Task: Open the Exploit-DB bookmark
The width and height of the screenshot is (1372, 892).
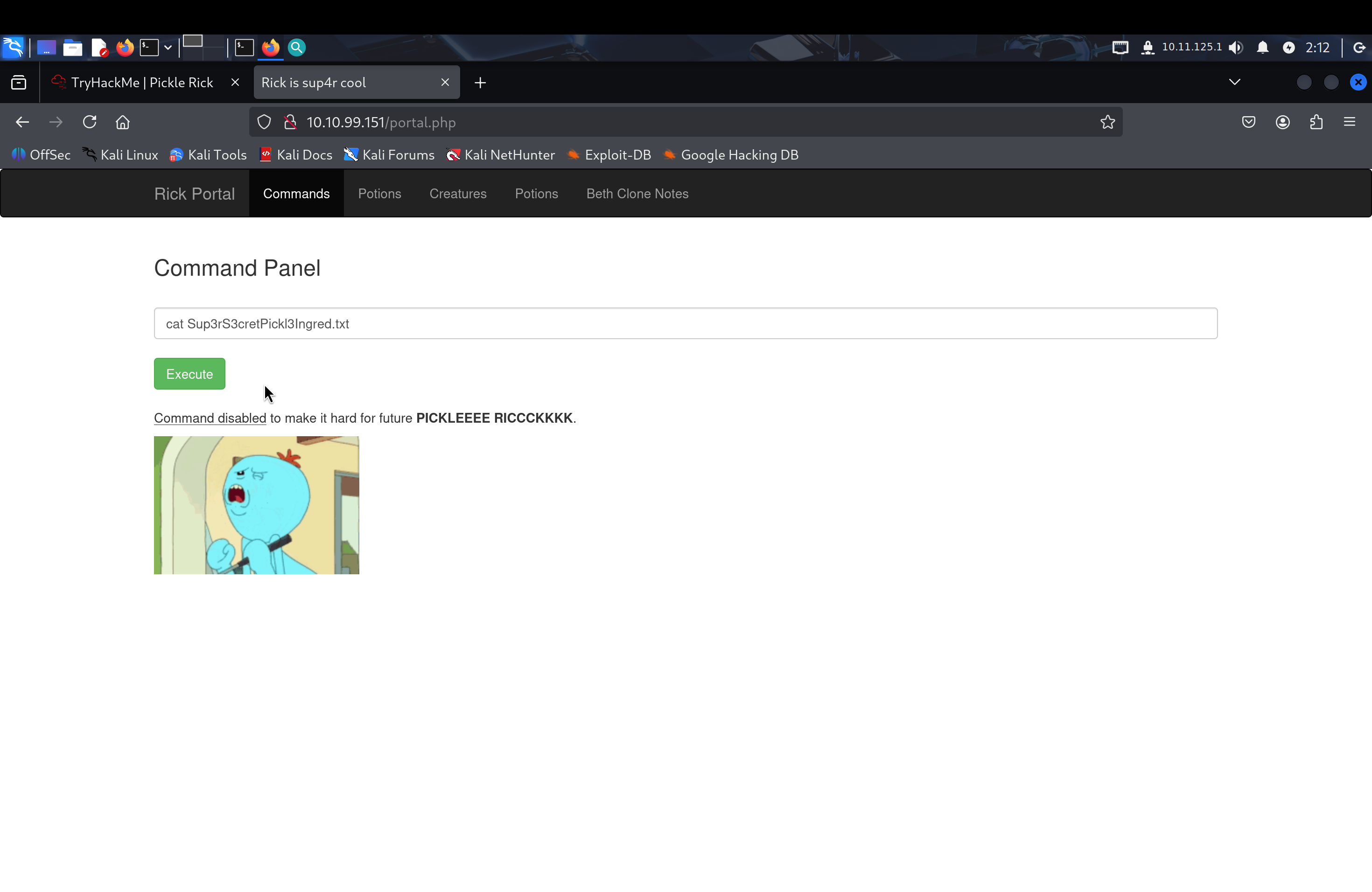Action: pyautogui.click(x=609, y=155)
